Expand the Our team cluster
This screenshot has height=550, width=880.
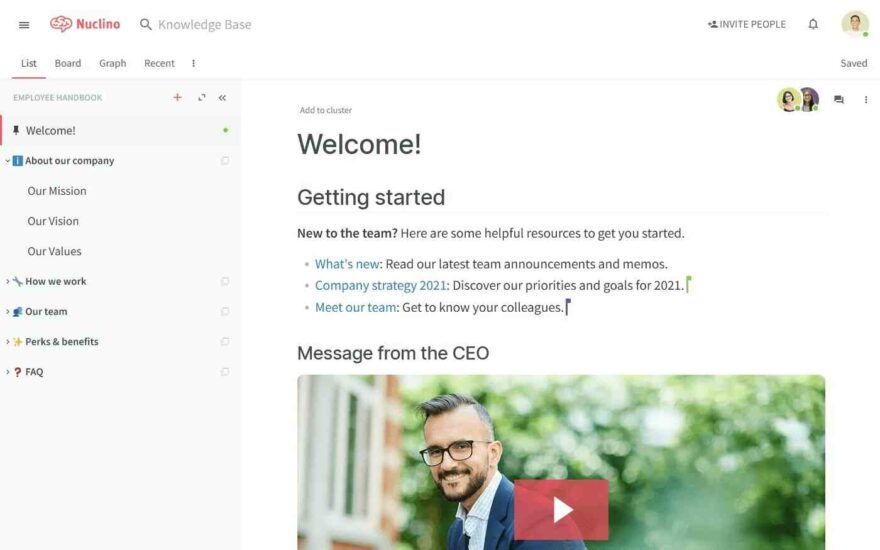(x=8, y=311)
